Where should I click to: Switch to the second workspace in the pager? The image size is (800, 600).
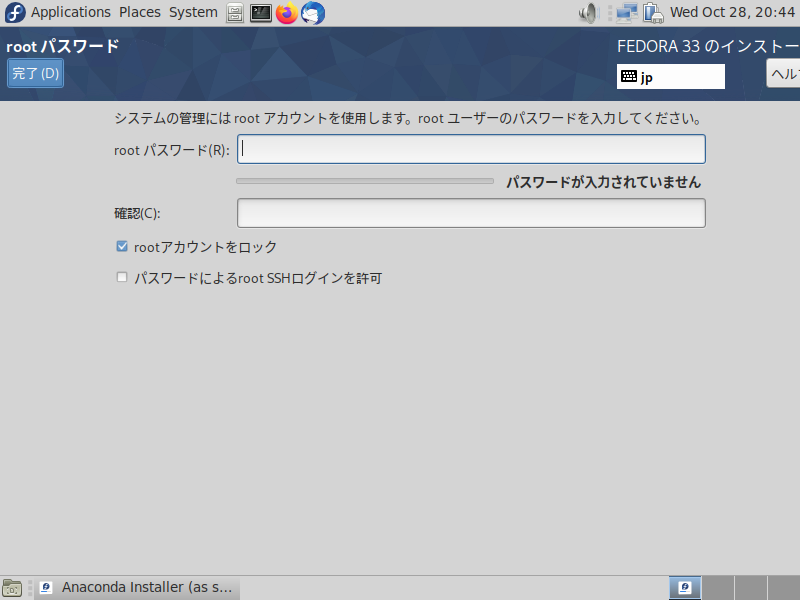click(x=718, y=588)
